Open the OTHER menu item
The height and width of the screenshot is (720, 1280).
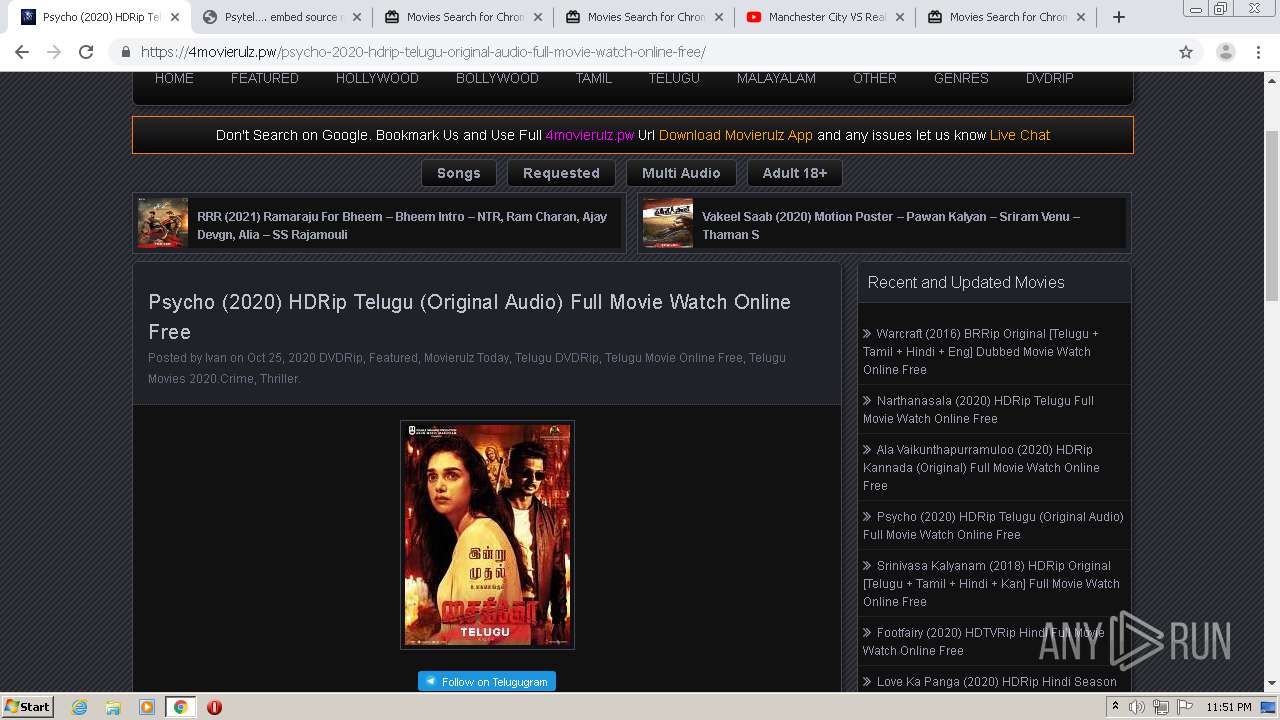coord(875,78)
